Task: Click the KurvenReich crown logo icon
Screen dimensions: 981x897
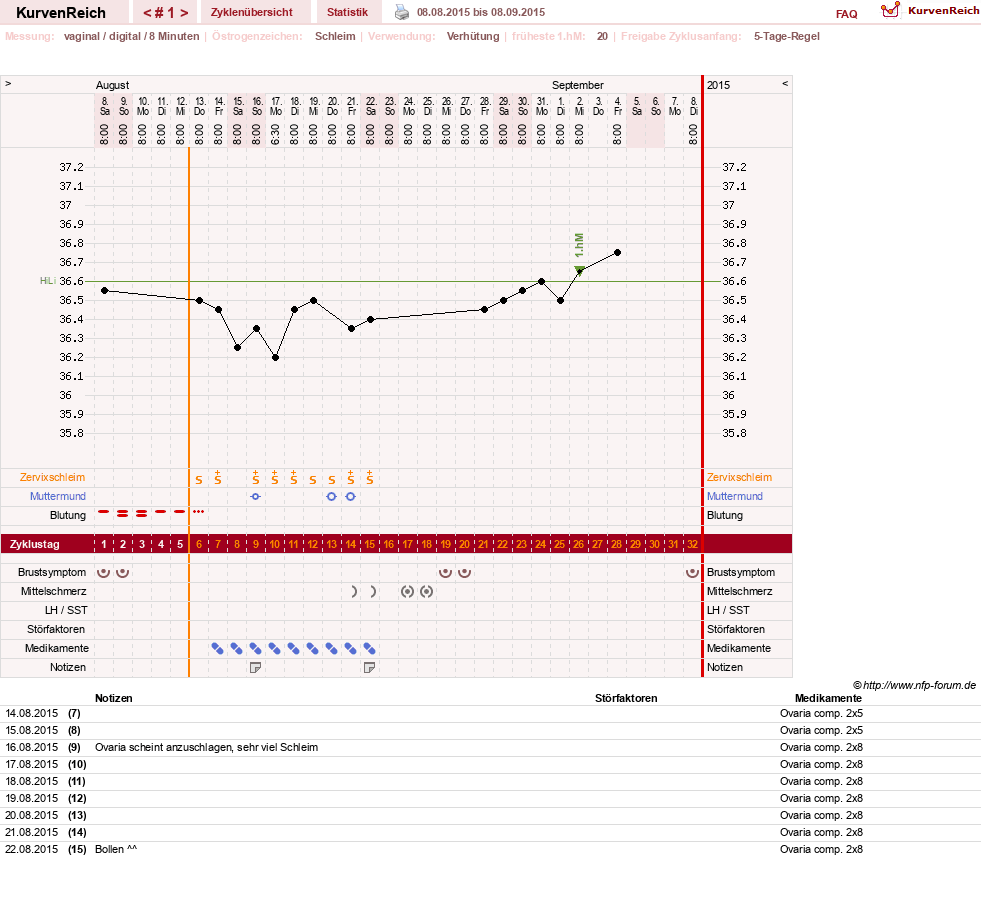Action: (890, 10)
